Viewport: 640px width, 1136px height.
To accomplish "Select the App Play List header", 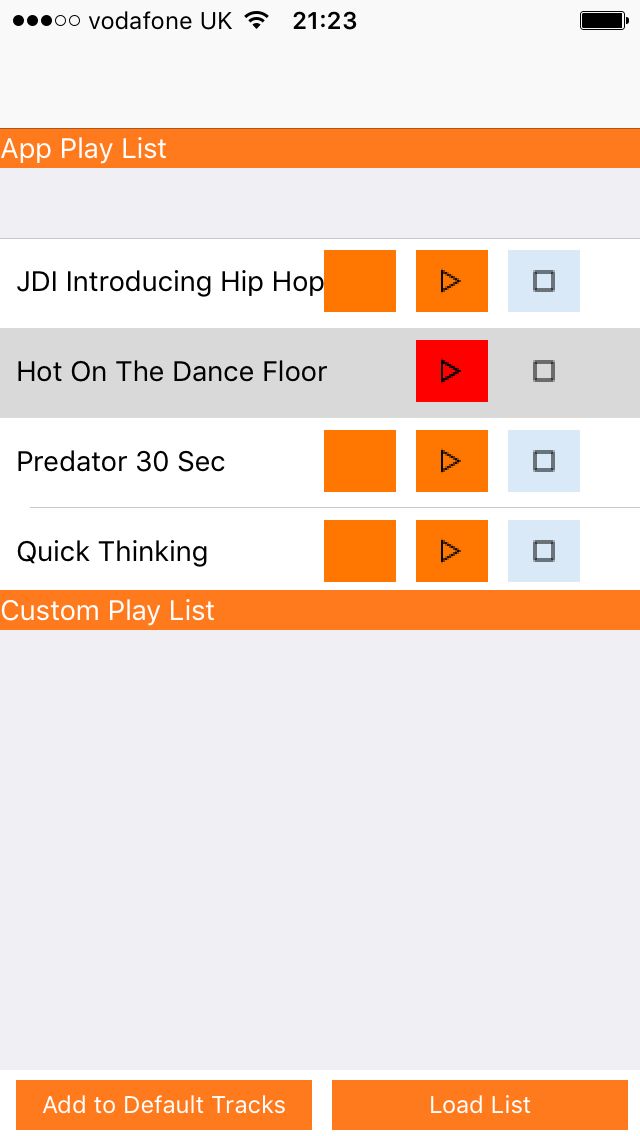I will pyautogui.click(x=84, y=149).
